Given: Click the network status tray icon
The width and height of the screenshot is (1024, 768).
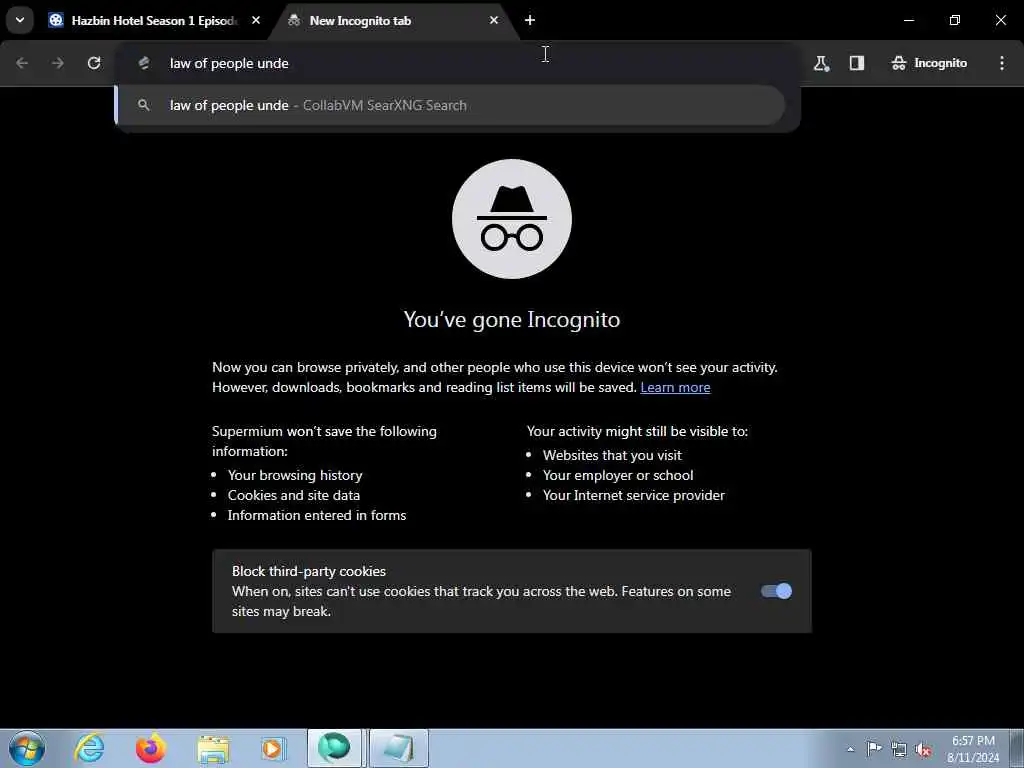Looking at the screenshot, I should pos(899,749).
